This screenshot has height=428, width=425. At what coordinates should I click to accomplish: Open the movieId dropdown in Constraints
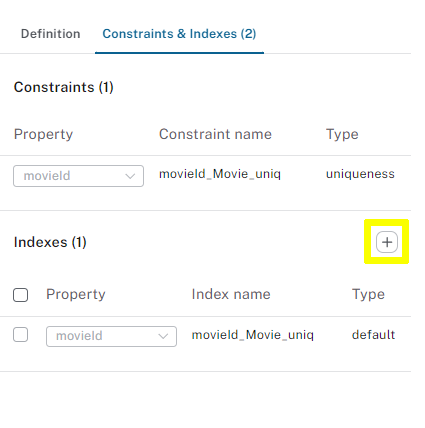(x=78, y=176)
